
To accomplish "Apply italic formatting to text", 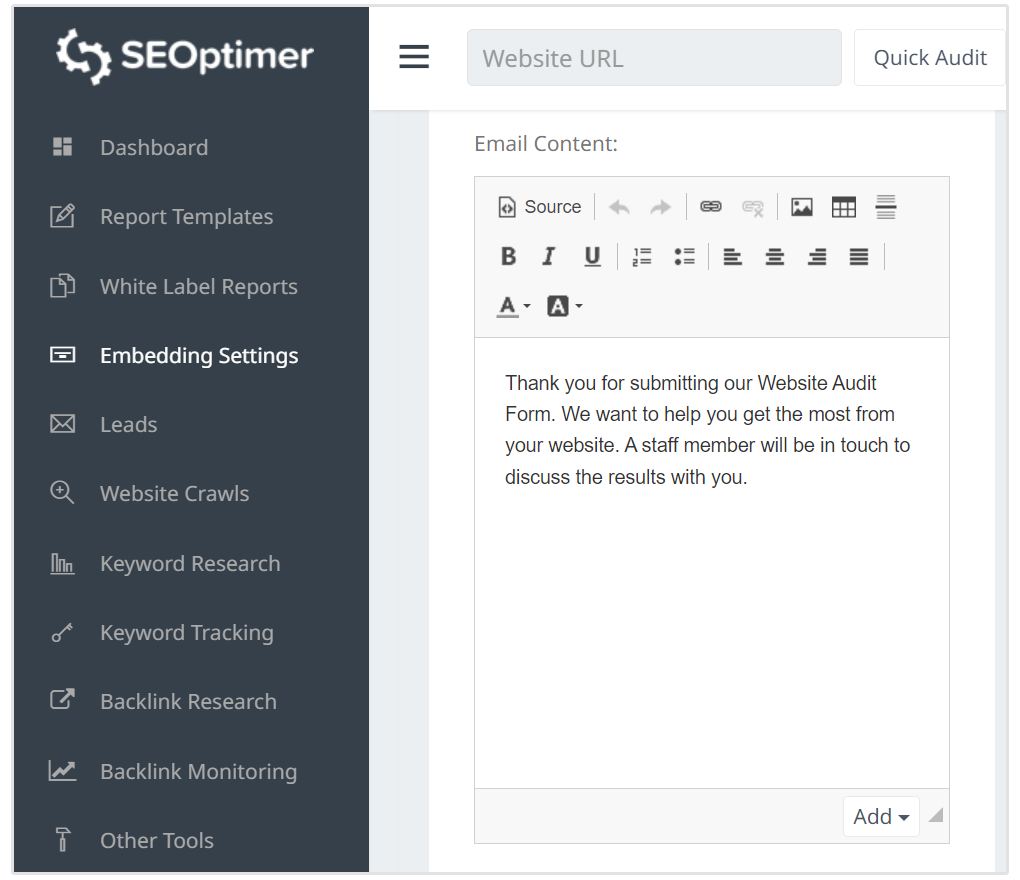I will pos(549,257).
